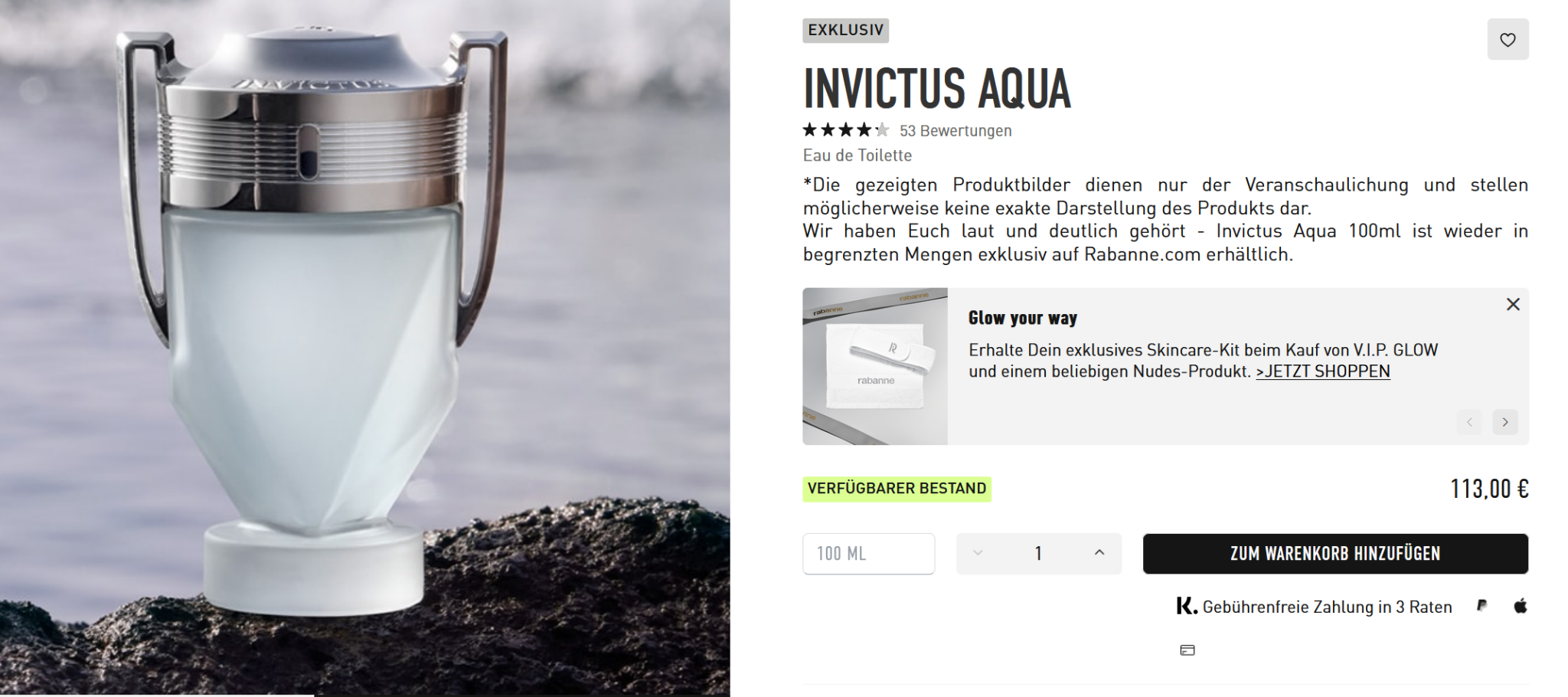The image size is (1568, 697).
Task: Add product with Zum Warenkorb hinzufügen
Action: [1335, 554]
